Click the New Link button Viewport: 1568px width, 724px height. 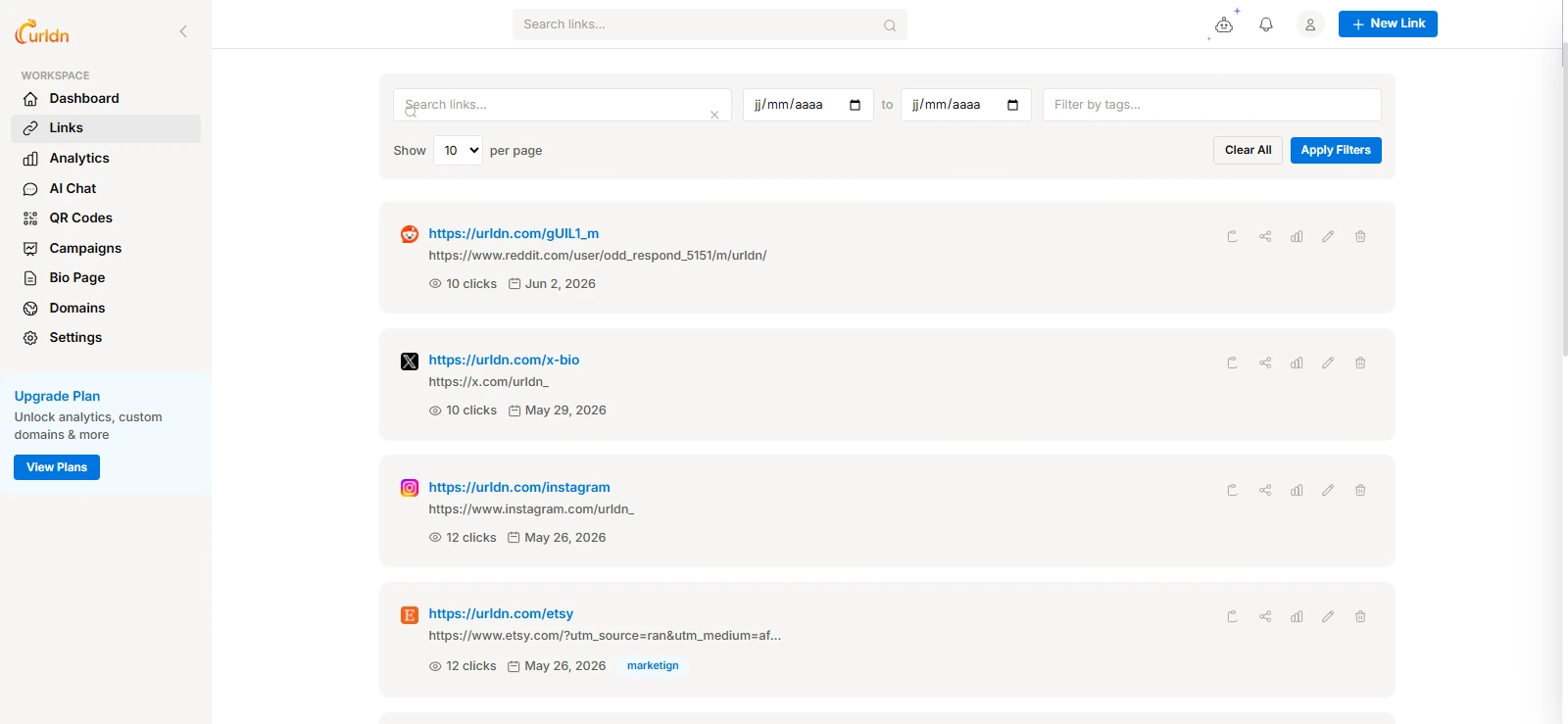click(1388, 24)
